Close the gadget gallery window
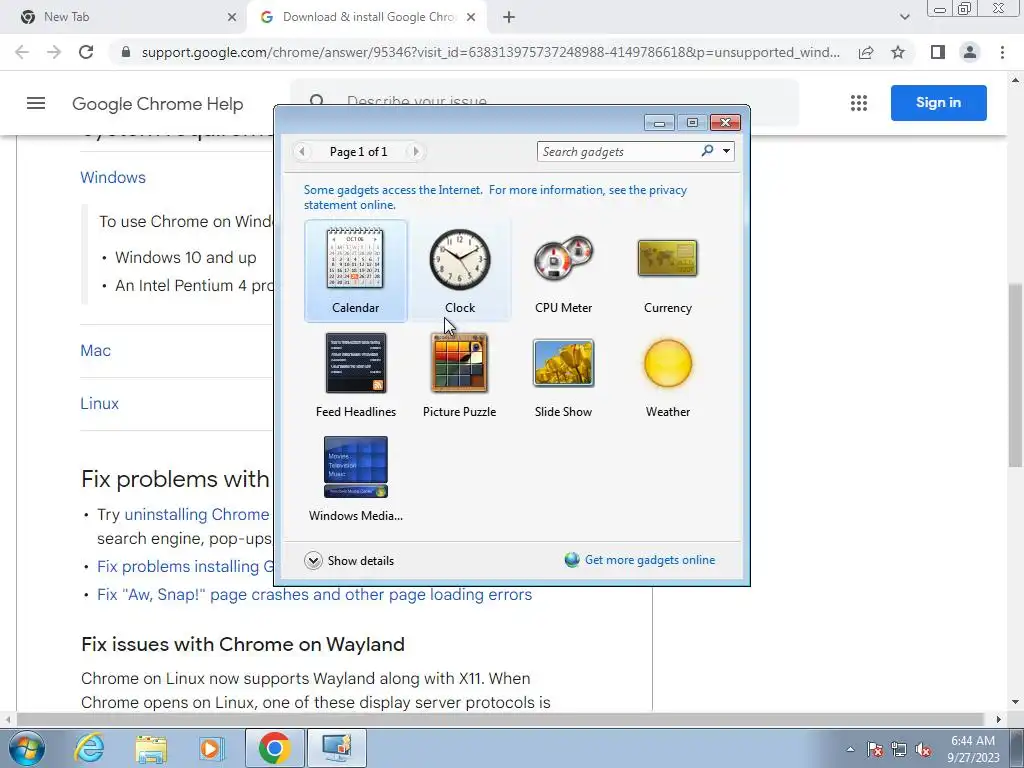The height and width of the screenshot is (768, 1024). [725, 123]
